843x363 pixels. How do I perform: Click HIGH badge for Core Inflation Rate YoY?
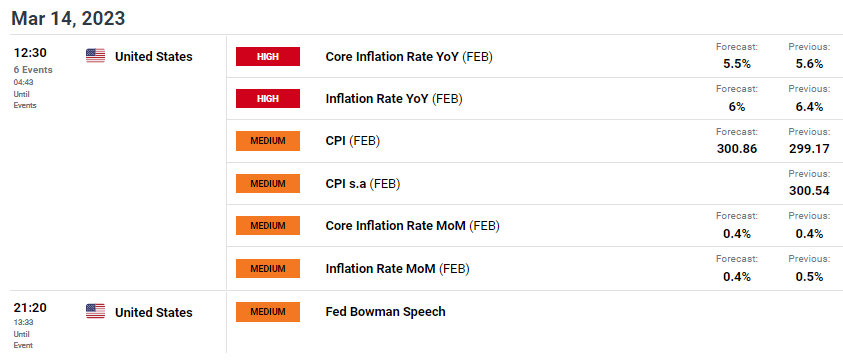[x=268, y=56]
